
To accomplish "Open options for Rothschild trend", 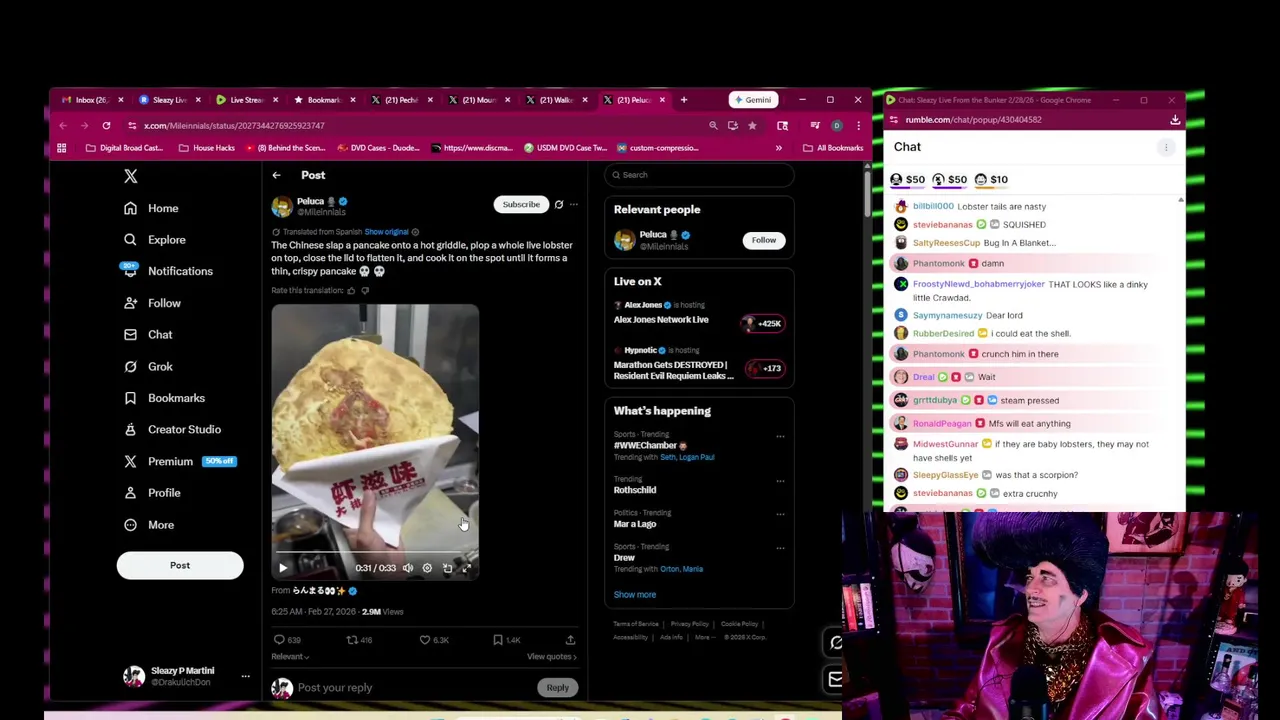I will point(780,481).
